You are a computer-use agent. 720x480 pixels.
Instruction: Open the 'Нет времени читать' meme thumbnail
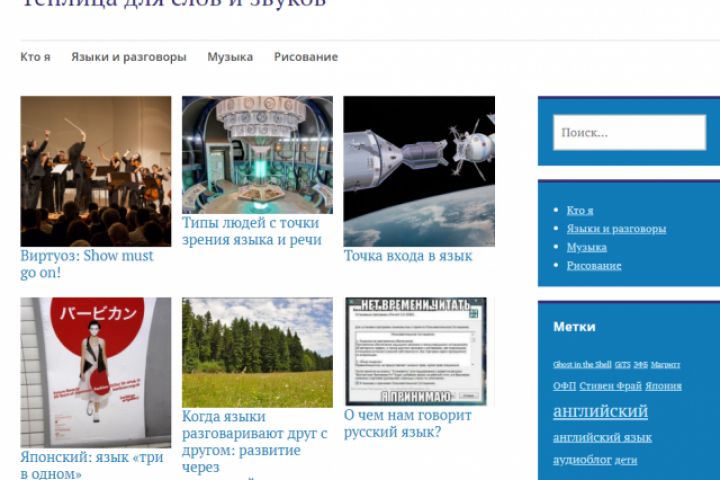pyautogui.click(x=416, y=352)
